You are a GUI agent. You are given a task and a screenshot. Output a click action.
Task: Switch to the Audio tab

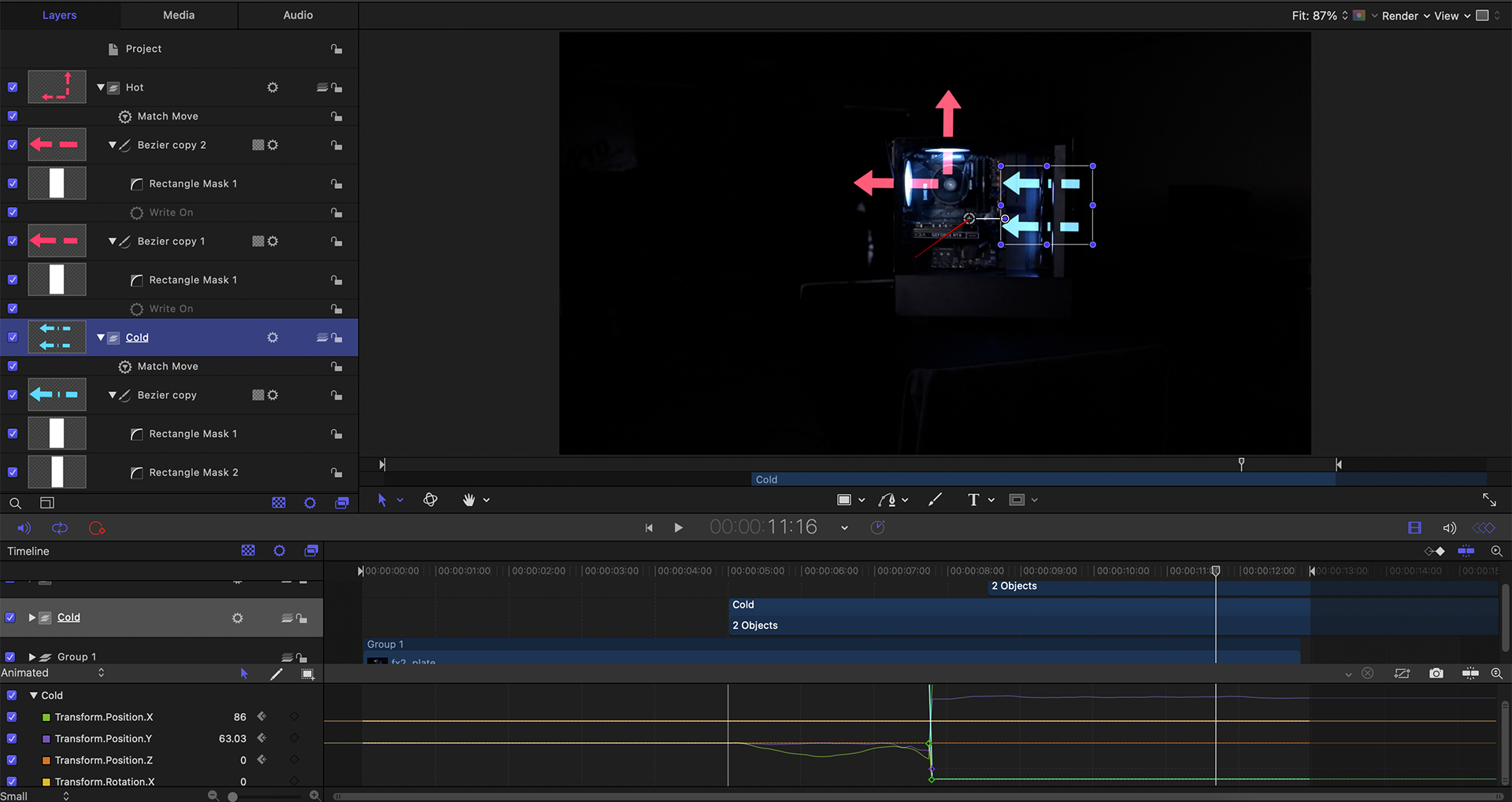tap(297, 15)
